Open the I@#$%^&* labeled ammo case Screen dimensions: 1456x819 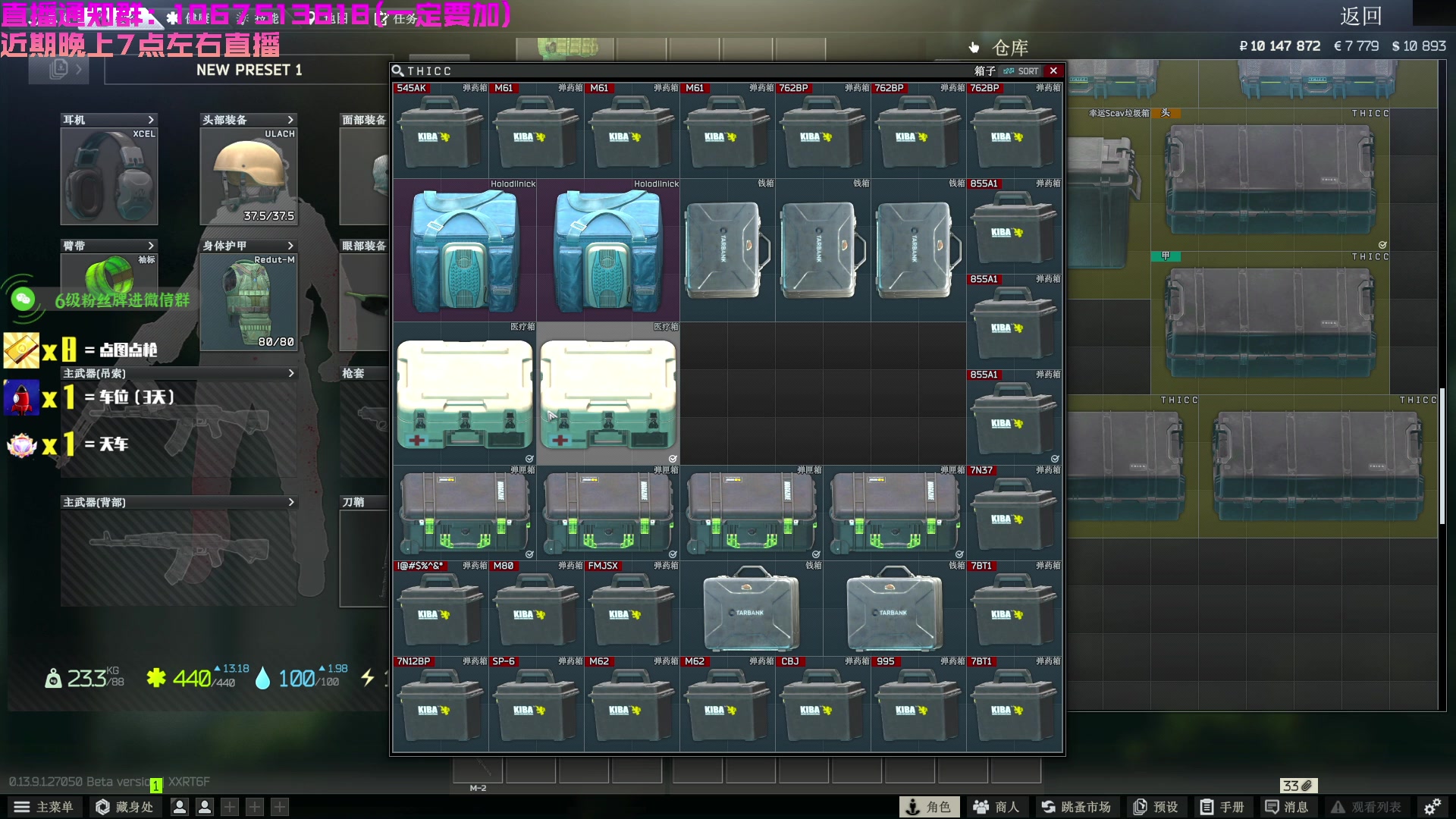(441, 608)
